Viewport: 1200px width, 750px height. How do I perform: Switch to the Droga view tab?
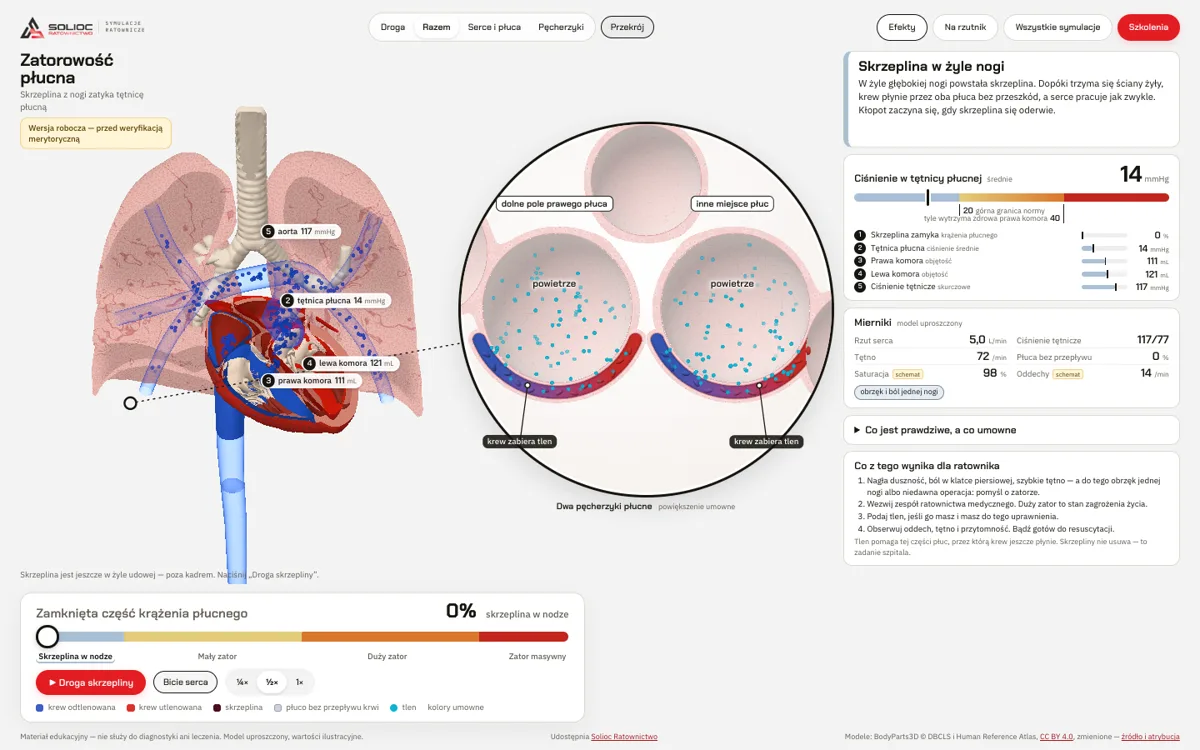[393, 27]
